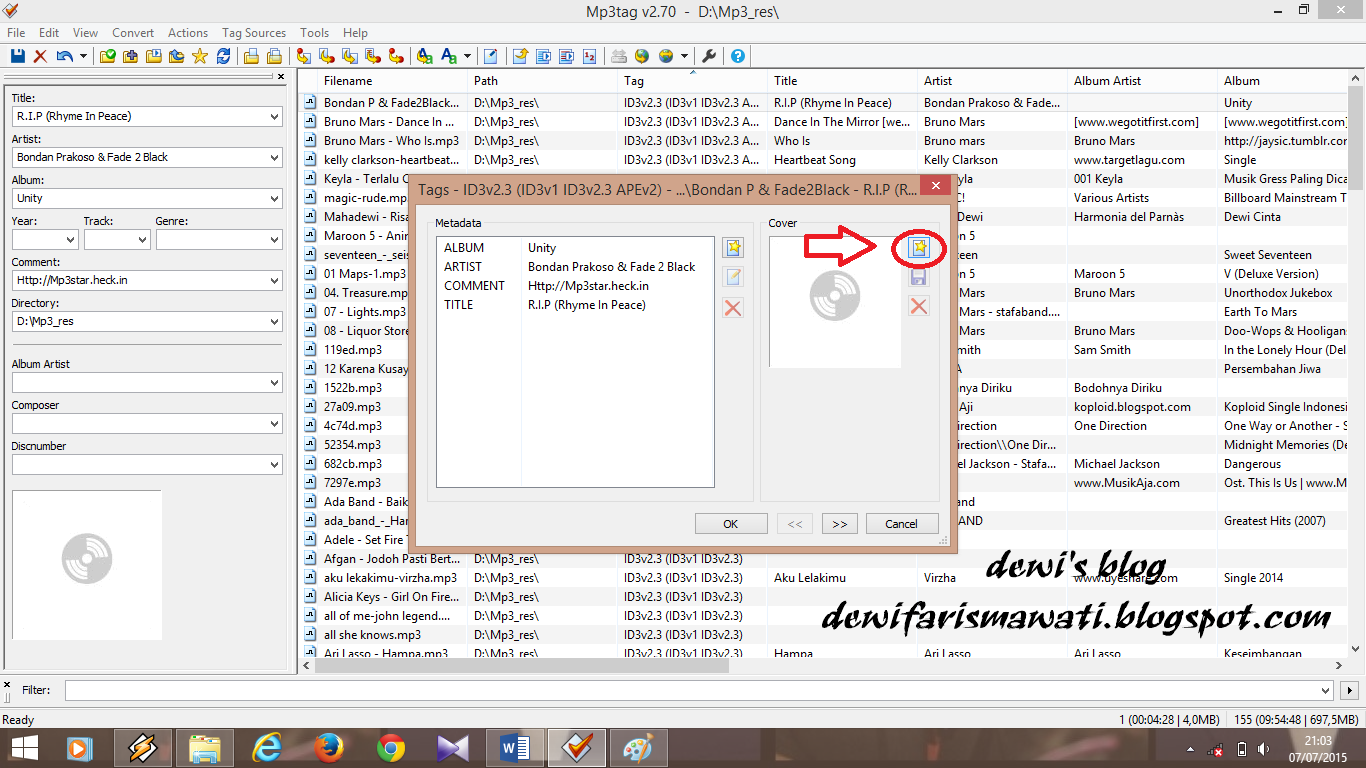Select file 'Alicia Keys - Girl On Fire'
Image resolution: width=1366 pixels, height=768 pixels.
click(392, 597)
